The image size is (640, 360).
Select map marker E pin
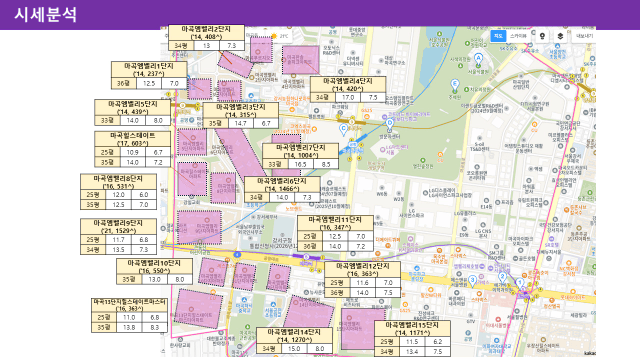pyautogui.click(x=455, y=85)
